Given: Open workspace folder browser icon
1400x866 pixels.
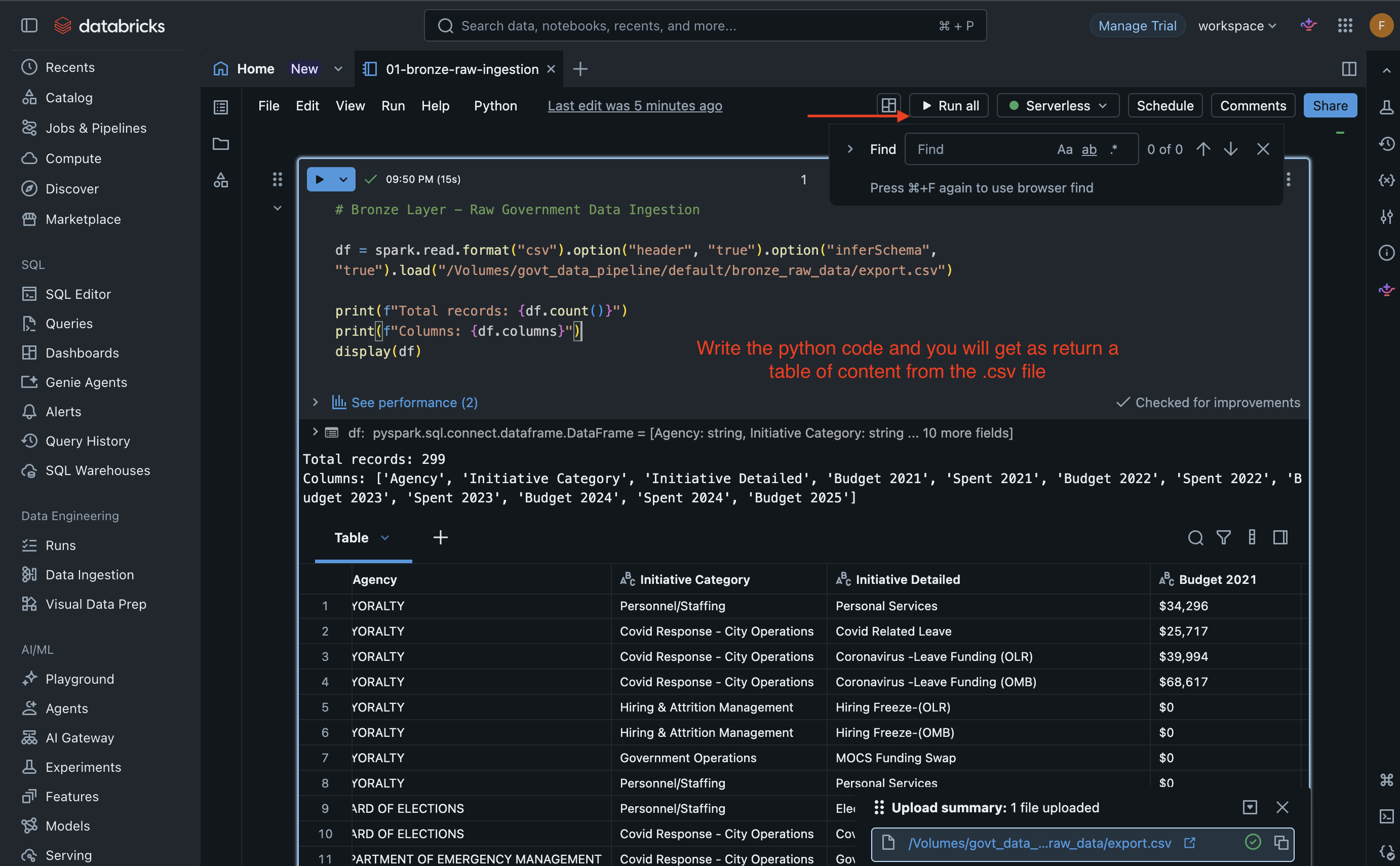Looking at the screenshot, I should click(220, 144).
